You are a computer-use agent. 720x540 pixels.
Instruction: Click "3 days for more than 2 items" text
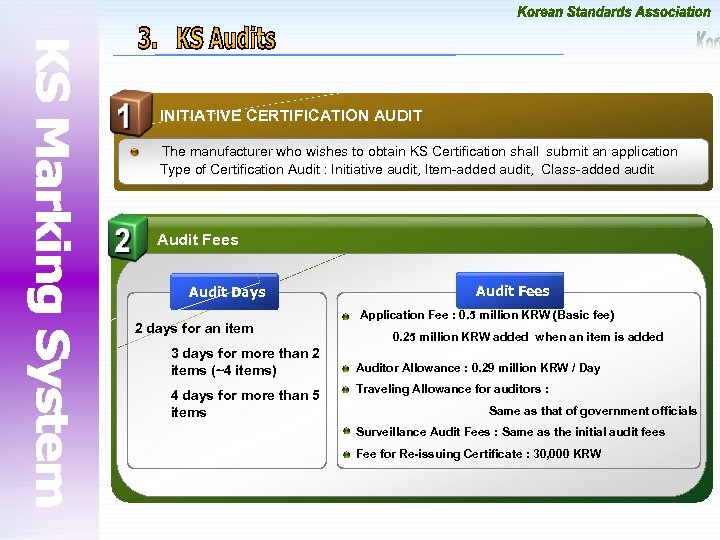245,361
